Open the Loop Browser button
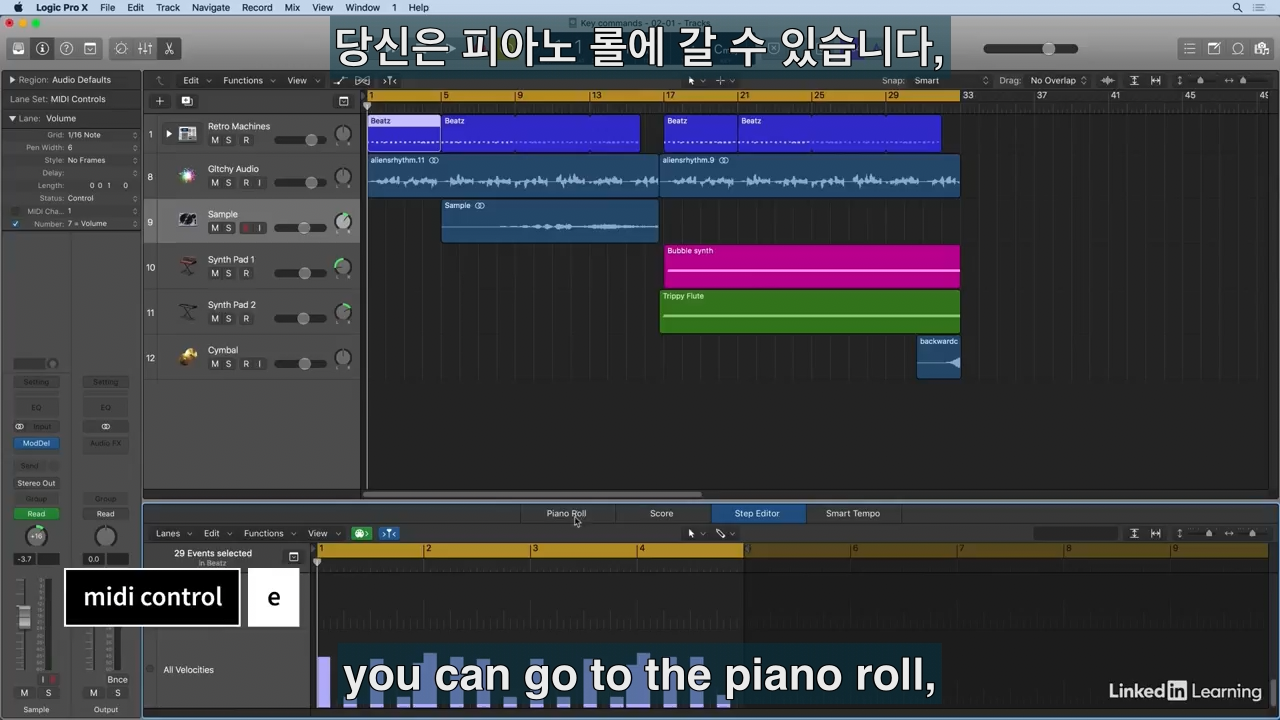1280x720 pixels. click(1238, 48)
